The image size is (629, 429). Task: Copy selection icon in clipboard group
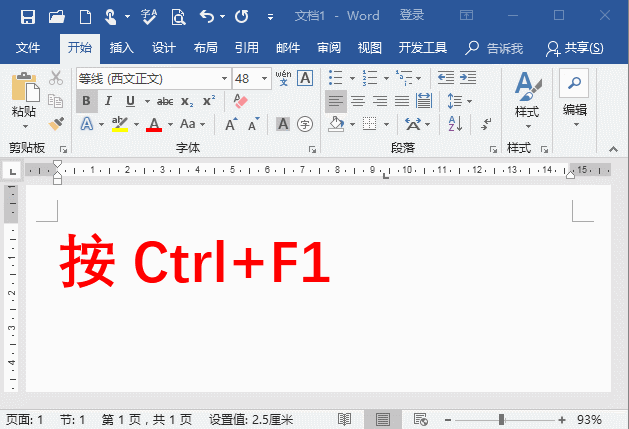coord(55,101)
